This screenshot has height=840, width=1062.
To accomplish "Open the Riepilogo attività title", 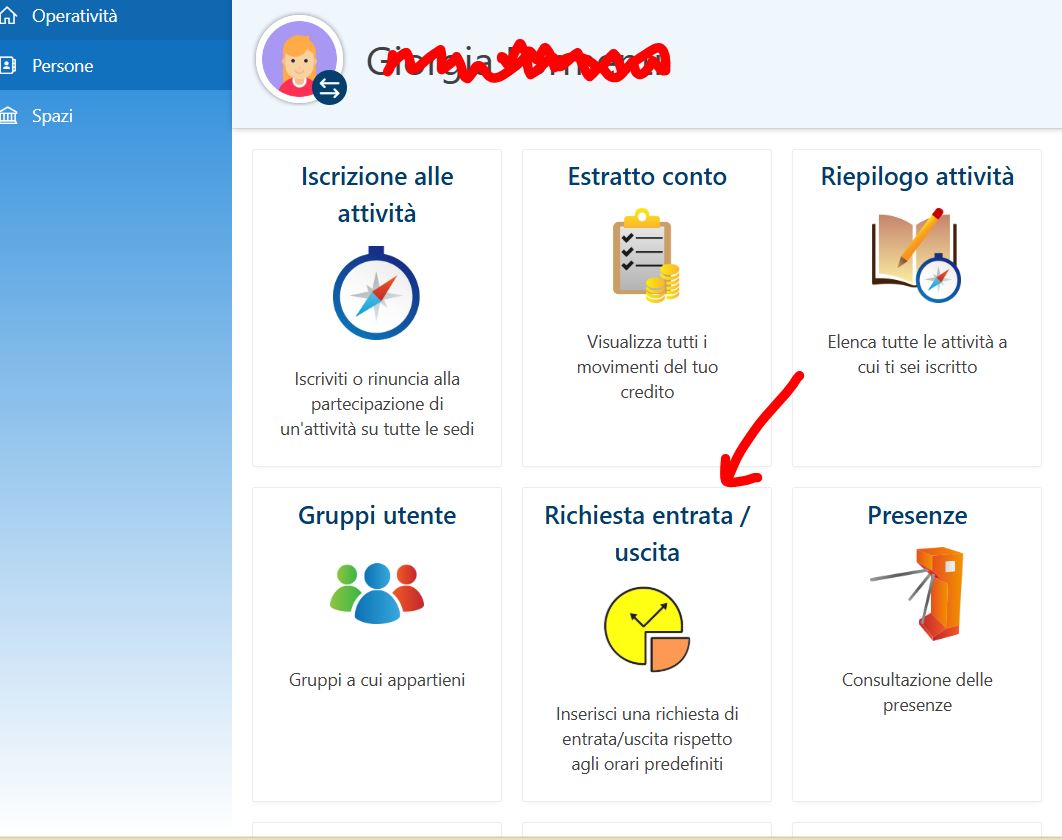I will (917, 177).
